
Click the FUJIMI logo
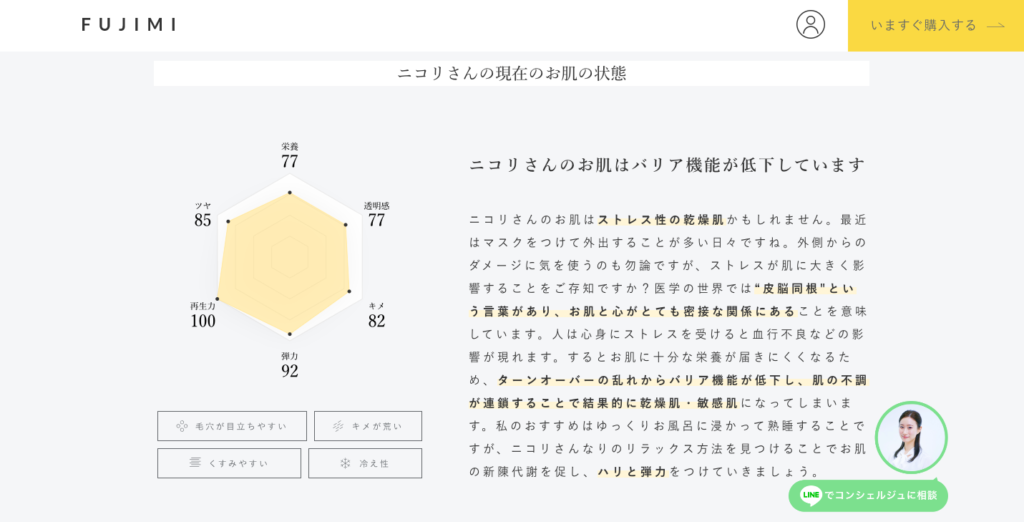[x=129, y=25]
